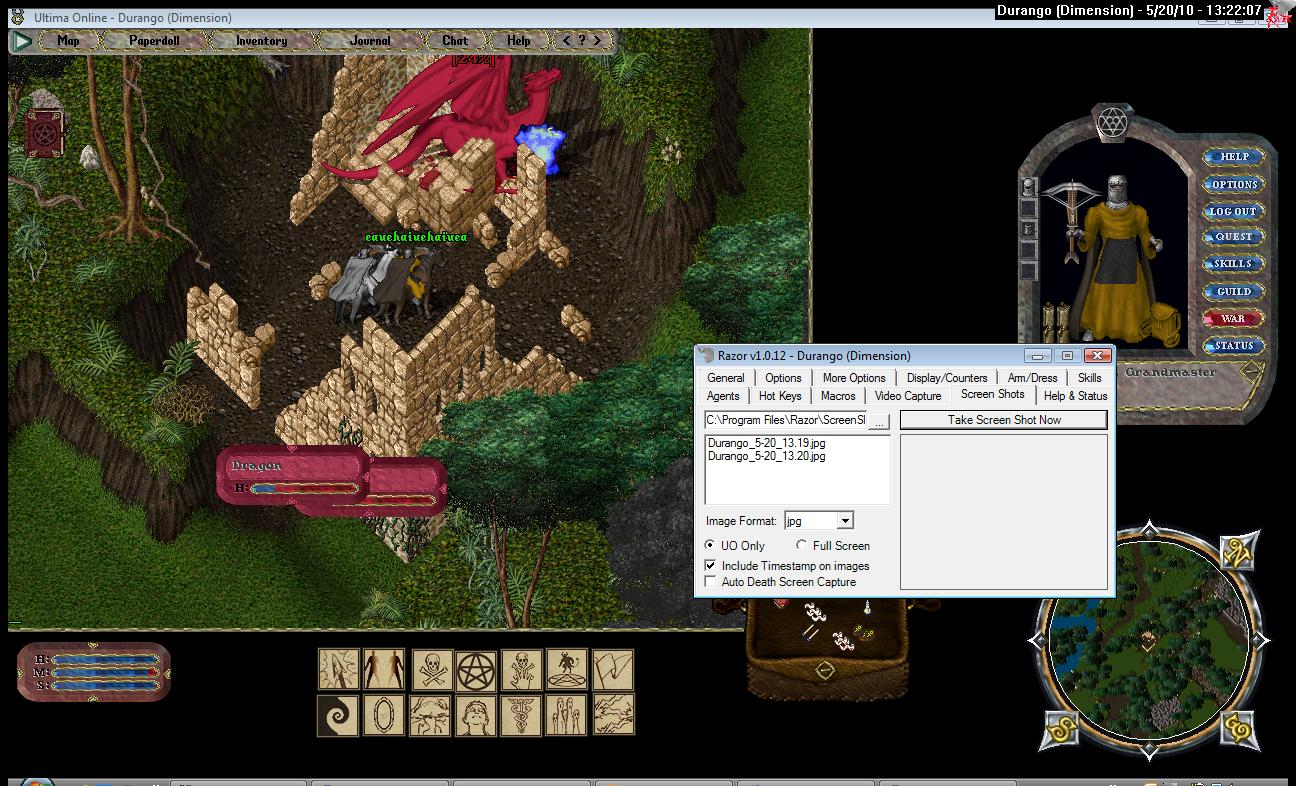
Task: Click the LOG OUT button on paperdoll
Action: (1234, 212)
